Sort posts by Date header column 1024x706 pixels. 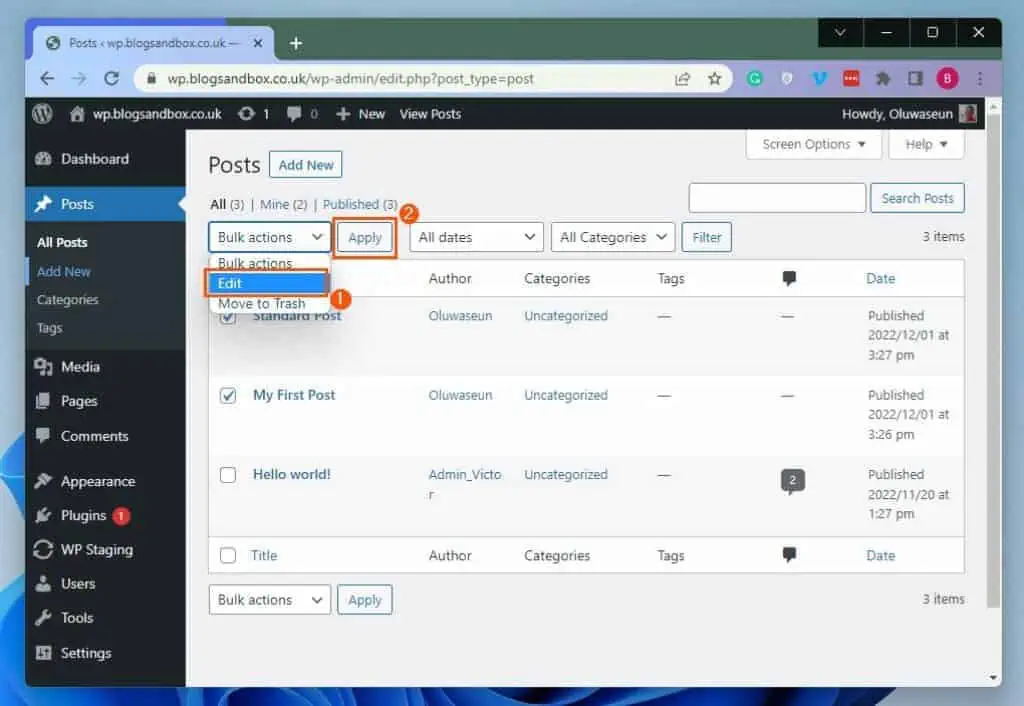pos(880,278)
